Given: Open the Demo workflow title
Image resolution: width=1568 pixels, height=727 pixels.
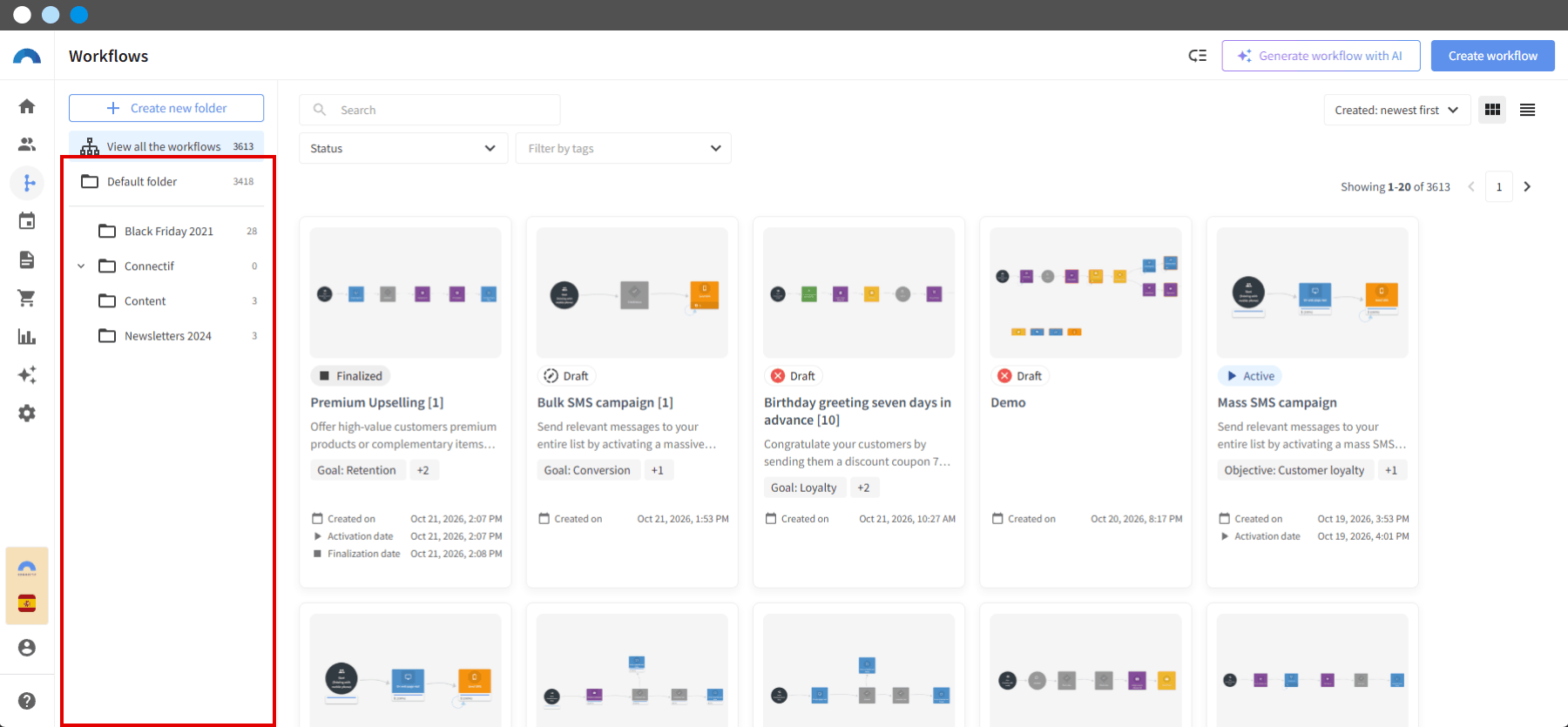Looking at the screenshot, I should tap(1008, 402).
